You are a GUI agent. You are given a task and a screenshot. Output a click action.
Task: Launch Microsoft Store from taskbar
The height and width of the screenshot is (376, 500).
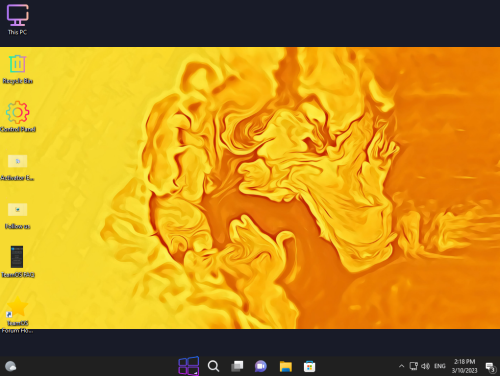click(x=309, y=366)
